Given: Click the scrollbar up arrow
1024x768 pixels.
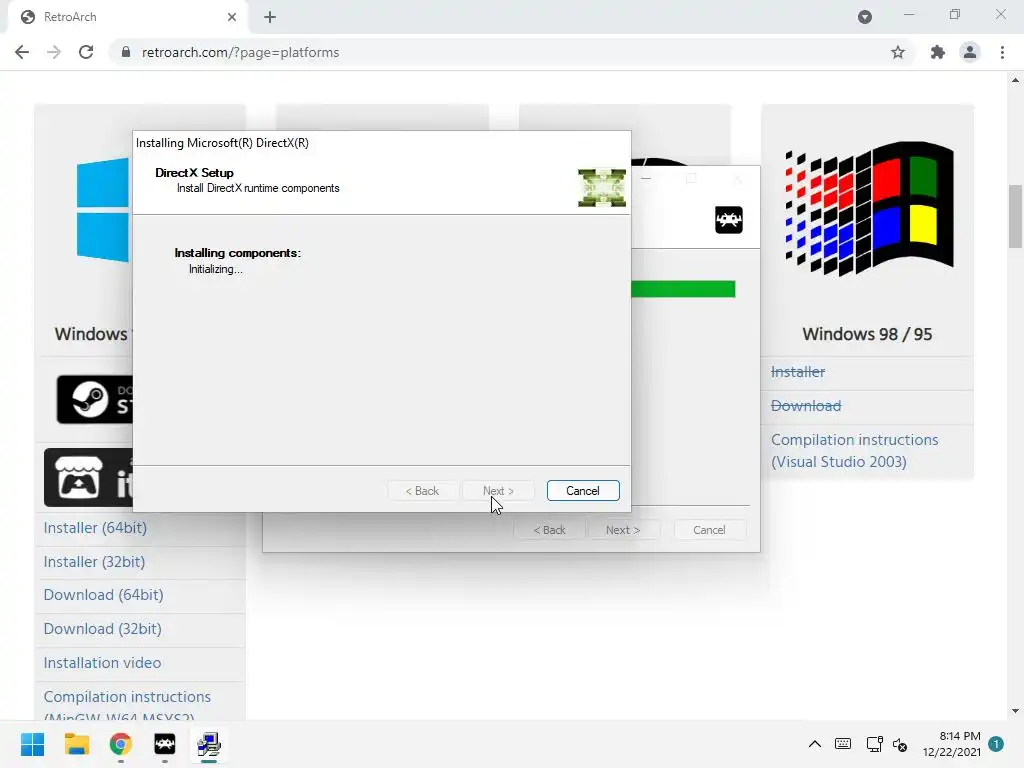Looking at the screenshot, I should [1015, 80].
